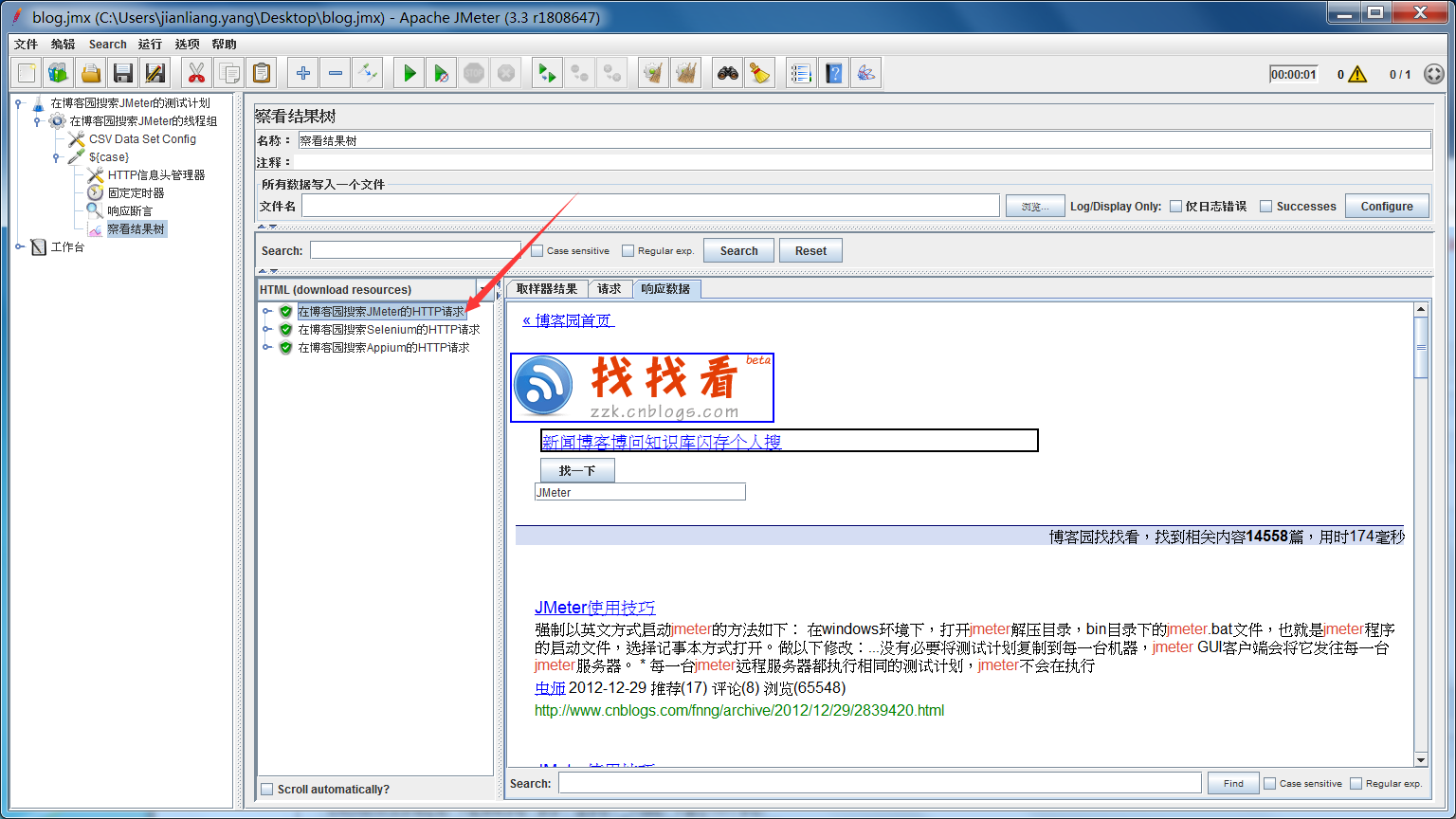This screenshot has width=1456, height=819.
Task: Click Remote Shutdown All icon
Action: coord(612,73)
